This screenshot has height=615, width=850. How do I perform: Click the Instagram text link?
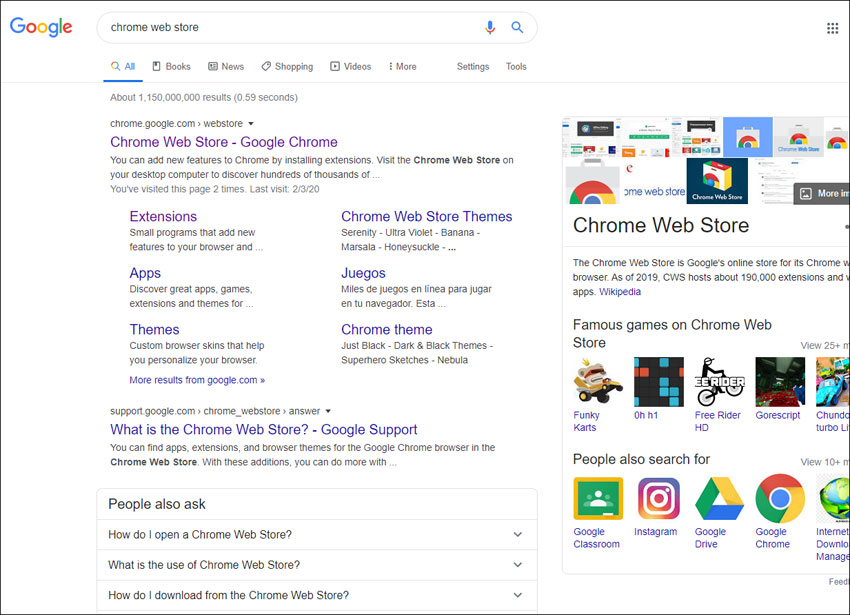point(655,532)
